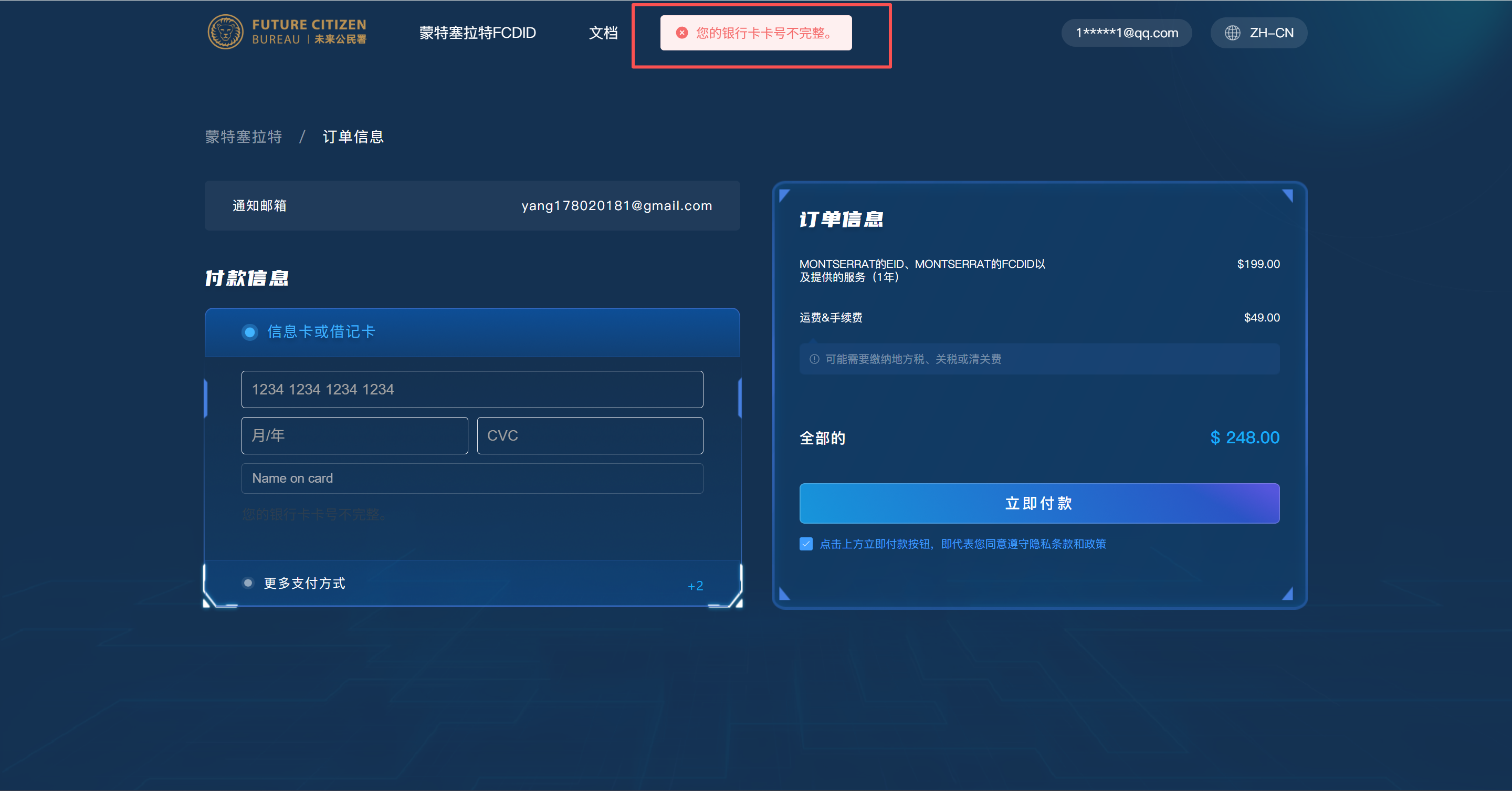Viewport: 1512px width, 791px height.
Task: Toggle the privacy terms agreement checkbox
Action: [806, 544]
